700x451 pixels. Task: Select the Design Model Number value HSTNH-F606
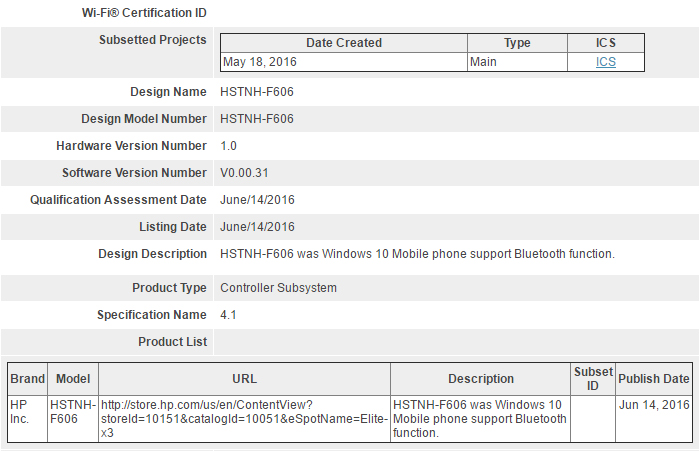[257, 119]
